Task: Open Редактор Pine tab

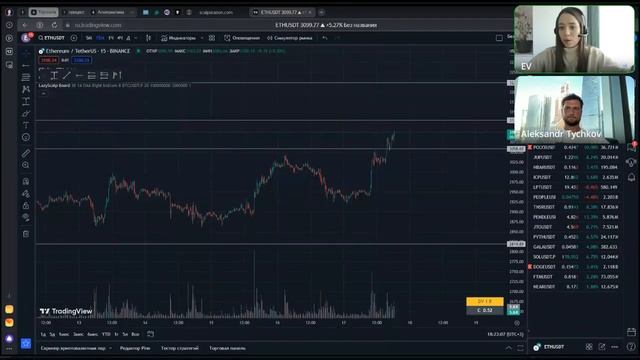Action: (x=135, y=348)
